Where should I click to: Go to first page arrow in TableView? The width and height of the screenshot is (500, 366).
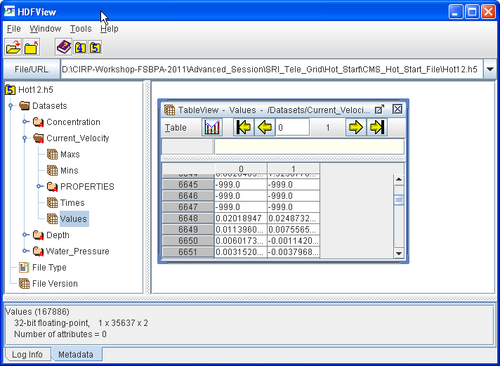[244, 127]
